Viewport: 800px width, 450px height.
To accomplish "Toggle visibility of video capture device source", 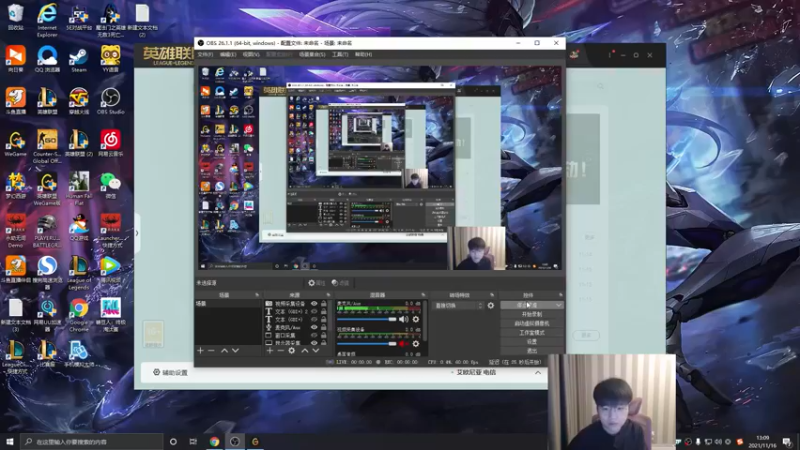I will point(314,304).
